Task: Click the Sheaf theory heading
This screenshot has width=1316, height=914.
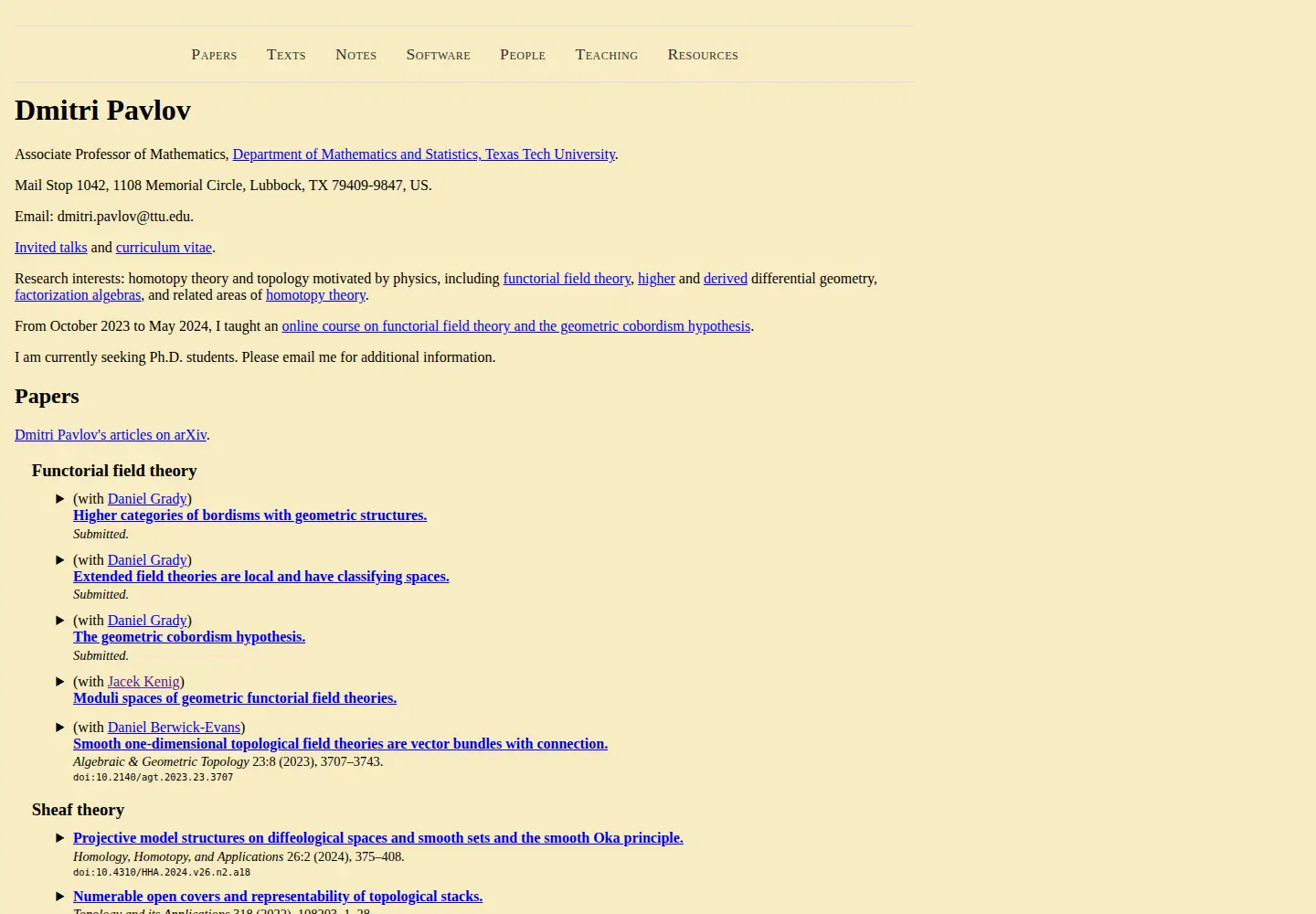Action: coord(78,810)
